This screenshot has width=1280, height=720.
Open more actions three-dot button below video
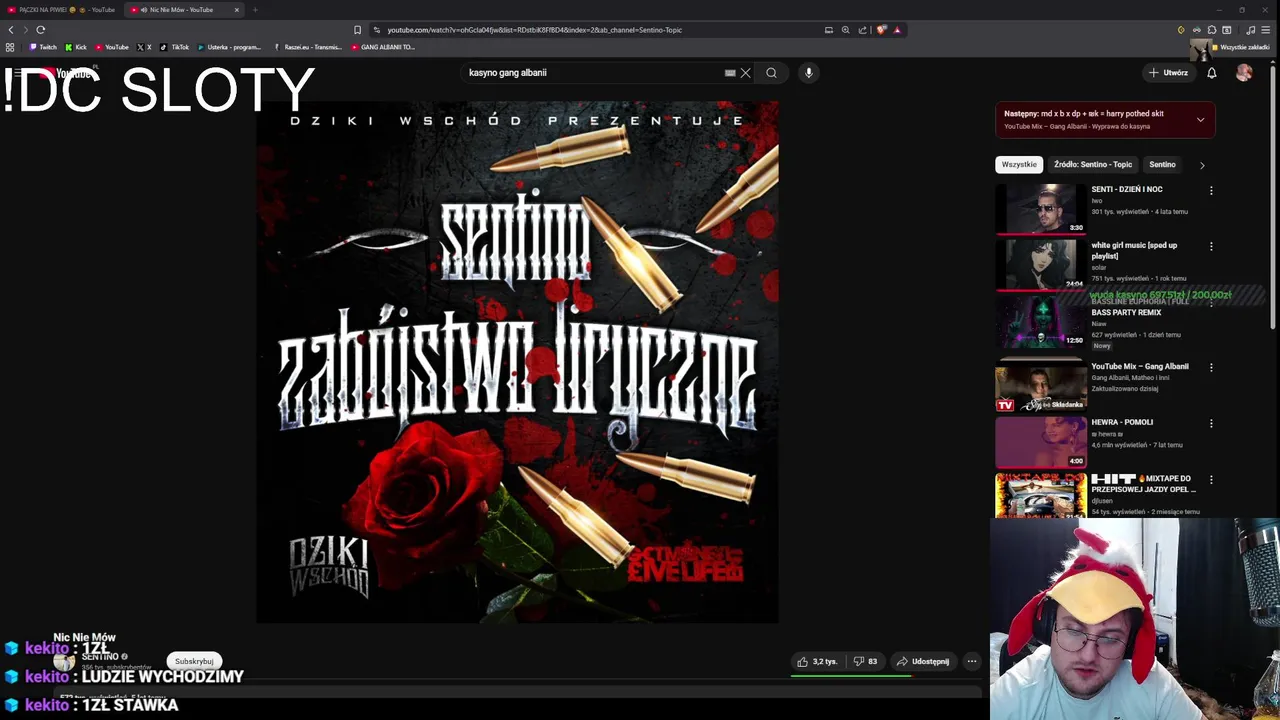972,661
